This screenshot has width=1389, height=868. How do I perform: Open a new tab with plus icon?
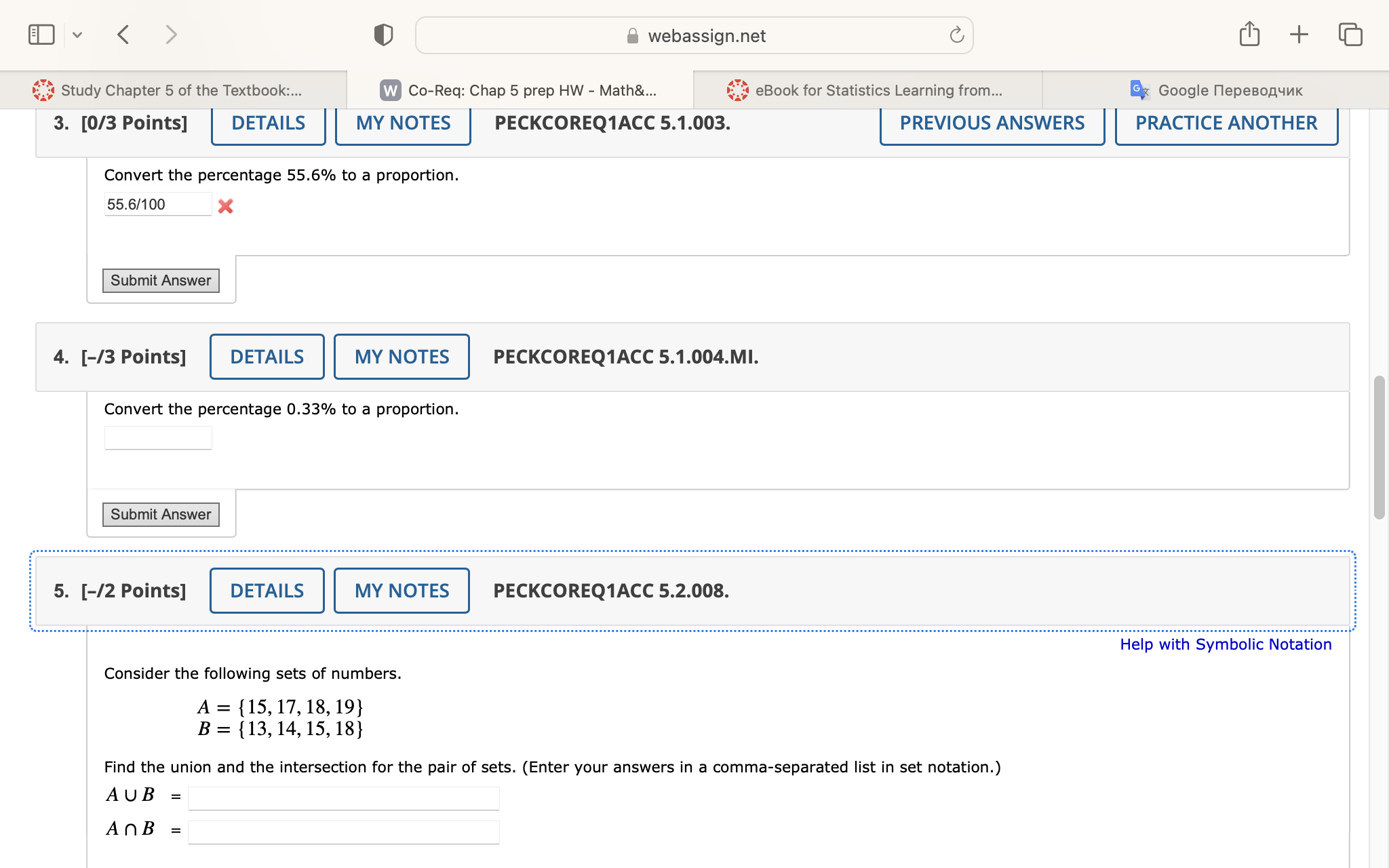click(x=1299, y=35)
